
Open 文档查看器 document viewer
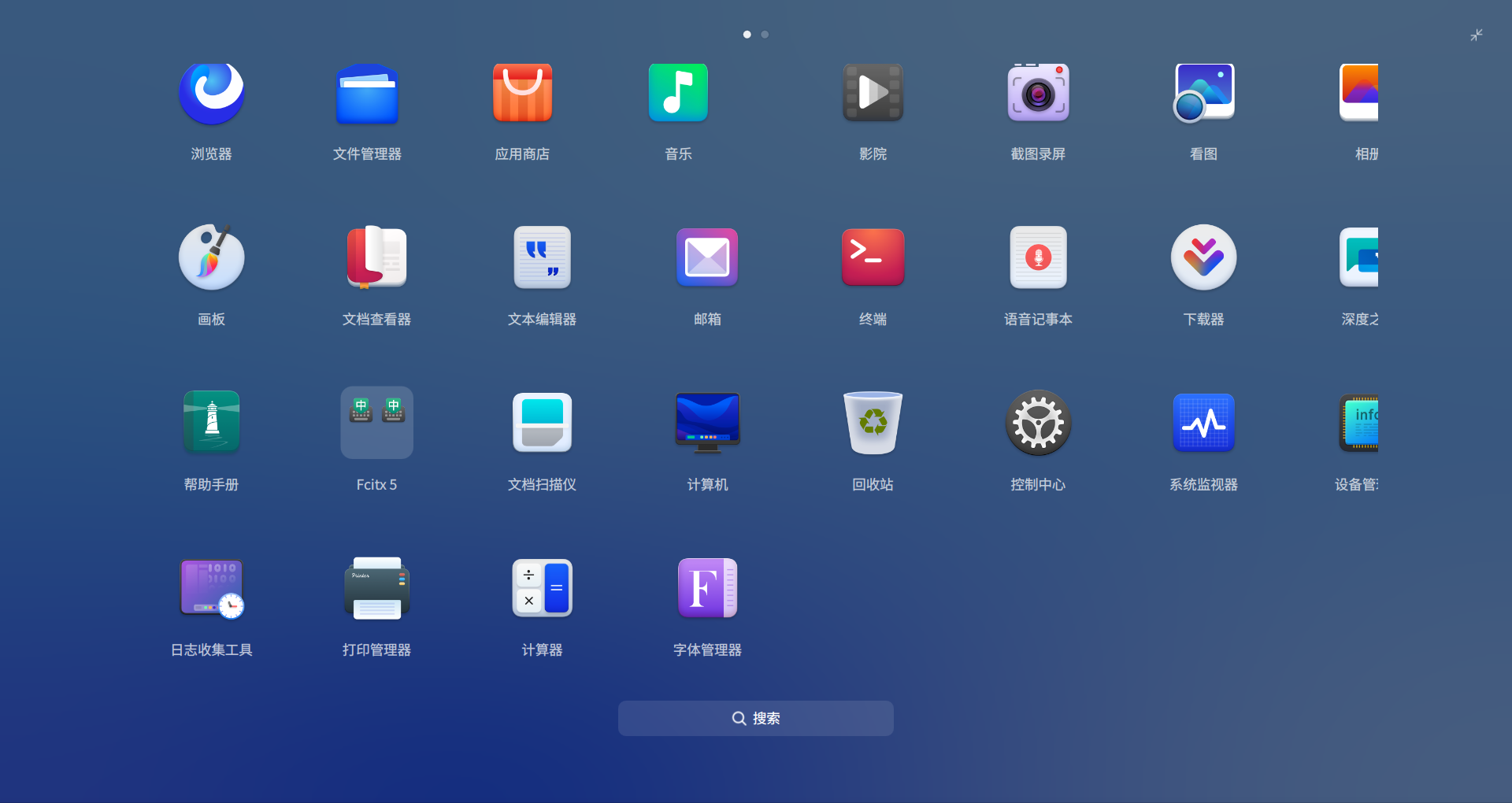coord(376,257)
